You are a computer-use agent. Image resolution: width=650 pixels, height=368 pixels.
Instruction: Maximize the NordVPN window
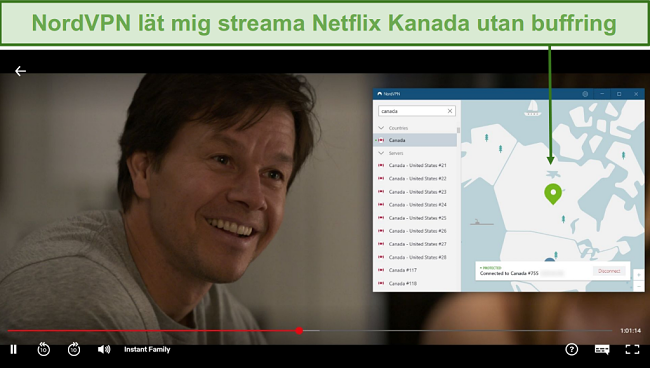pos(619,94)
